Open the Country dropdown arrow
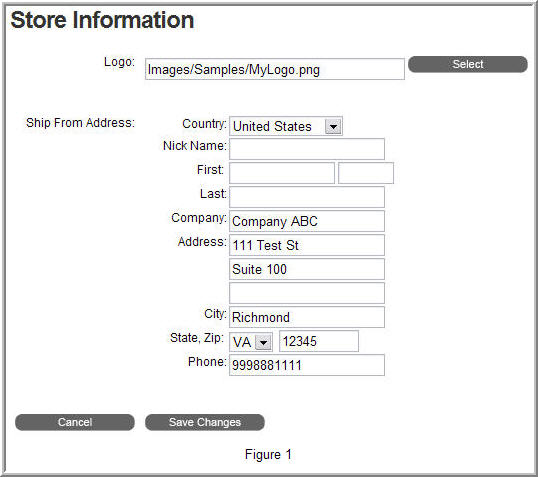The height and width of the screenshot is (477, 538). click(333, 126)
